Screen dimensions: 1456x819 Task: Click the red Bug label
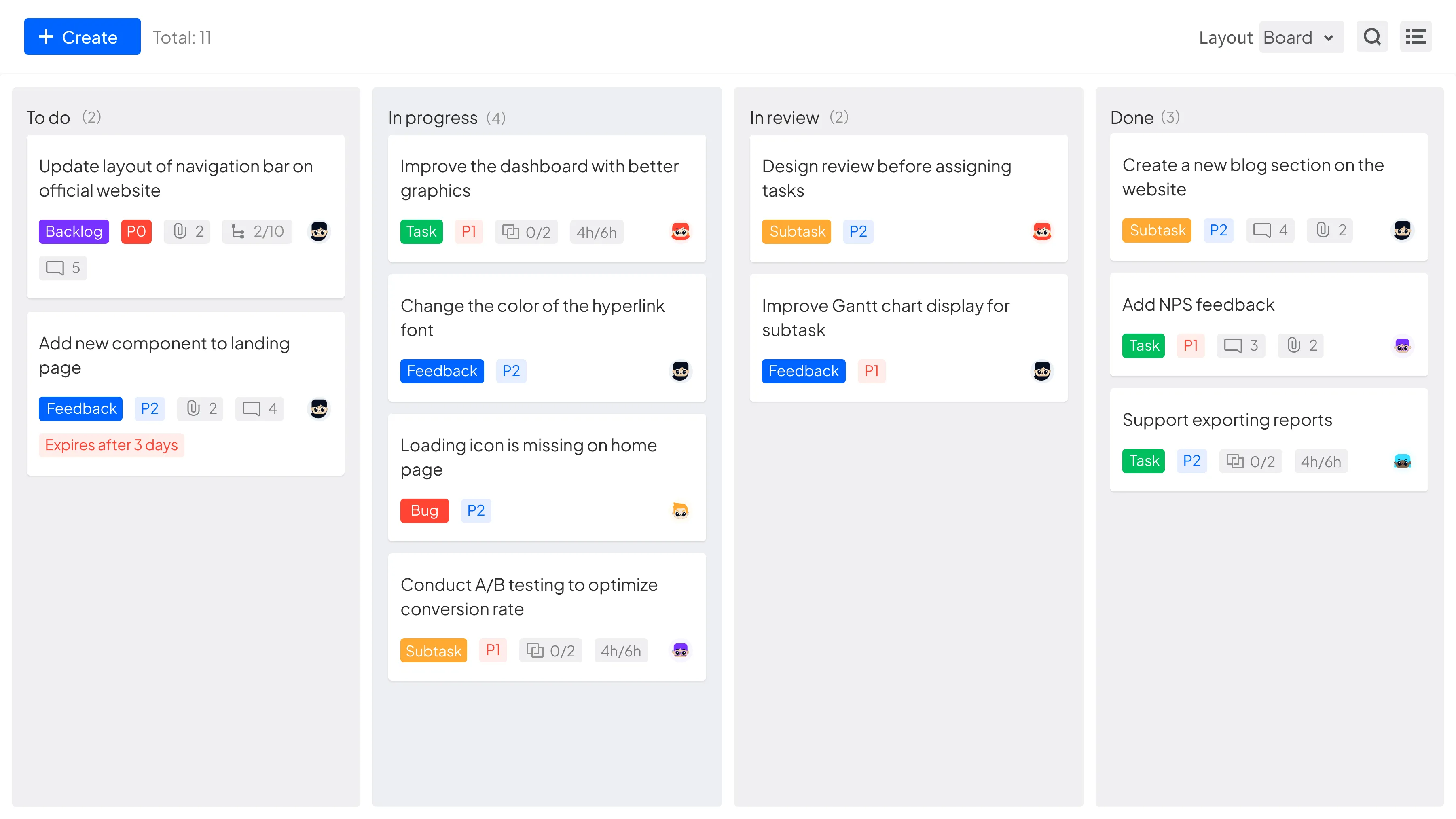424,511
